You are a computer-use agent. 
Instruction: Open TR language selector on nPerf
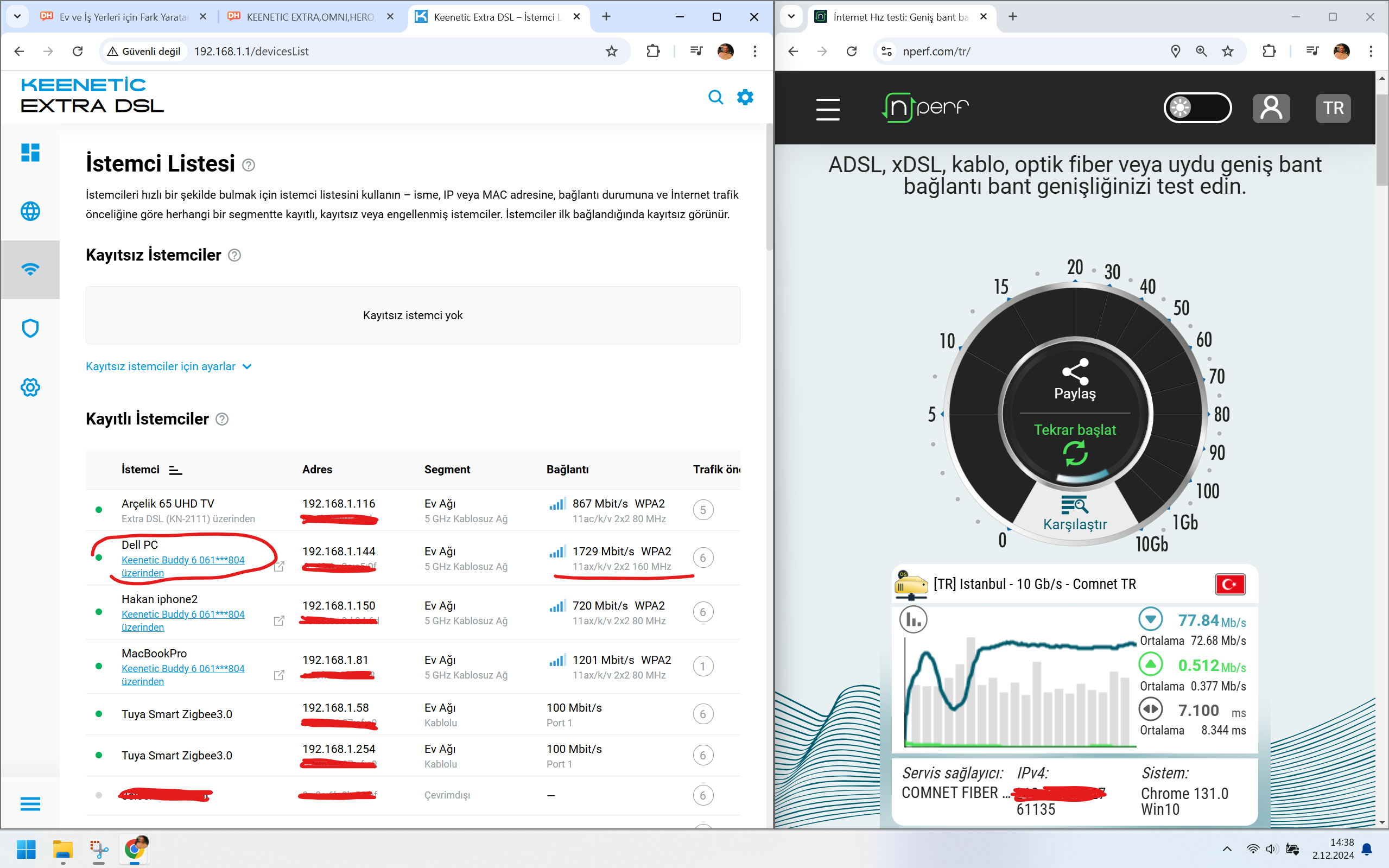[x=1333, y=108]
